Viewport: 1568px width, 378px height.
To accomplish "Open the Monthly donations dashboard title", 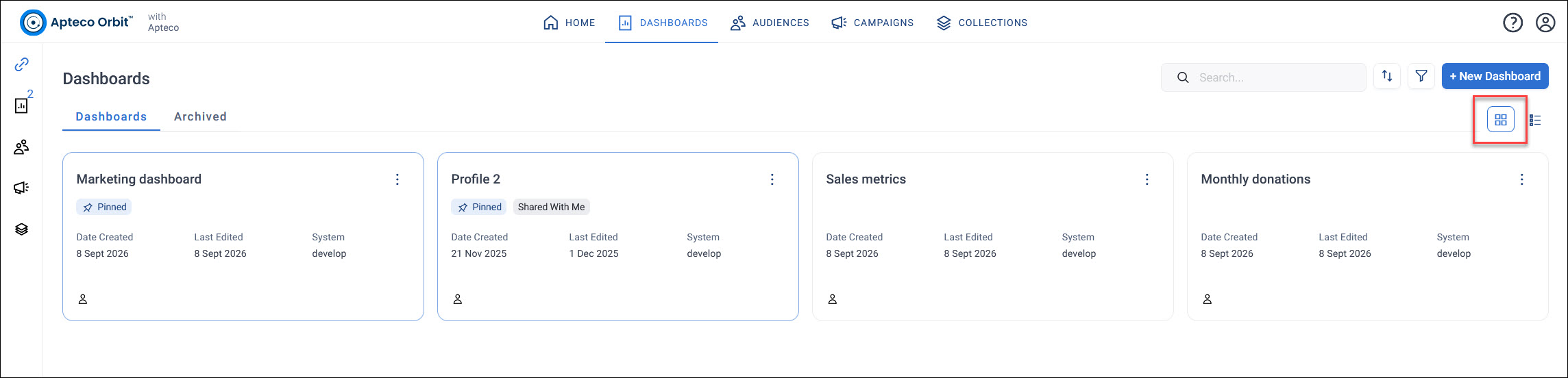I will click(1255, 179).
